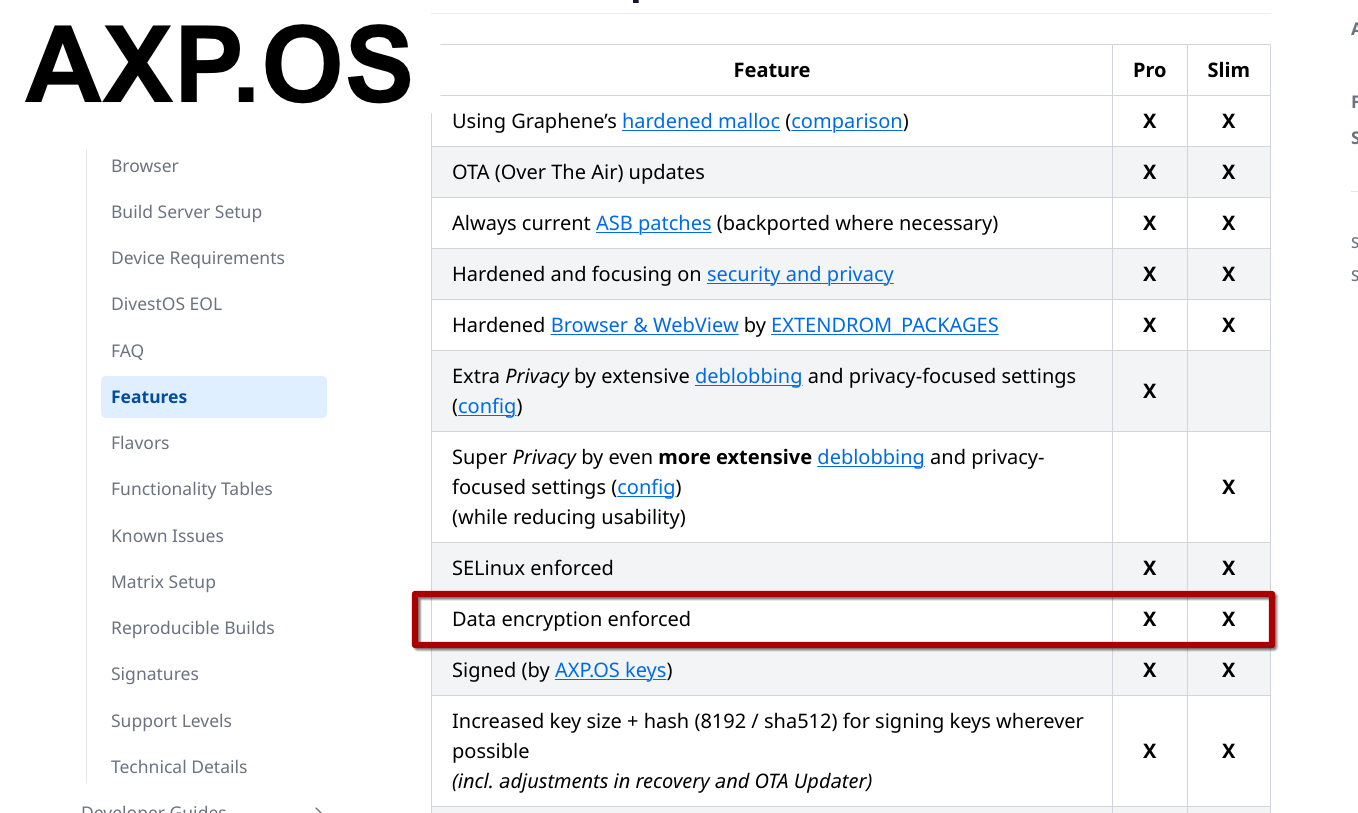
Task: Open Technical Details page
Action: click(179, 767)
